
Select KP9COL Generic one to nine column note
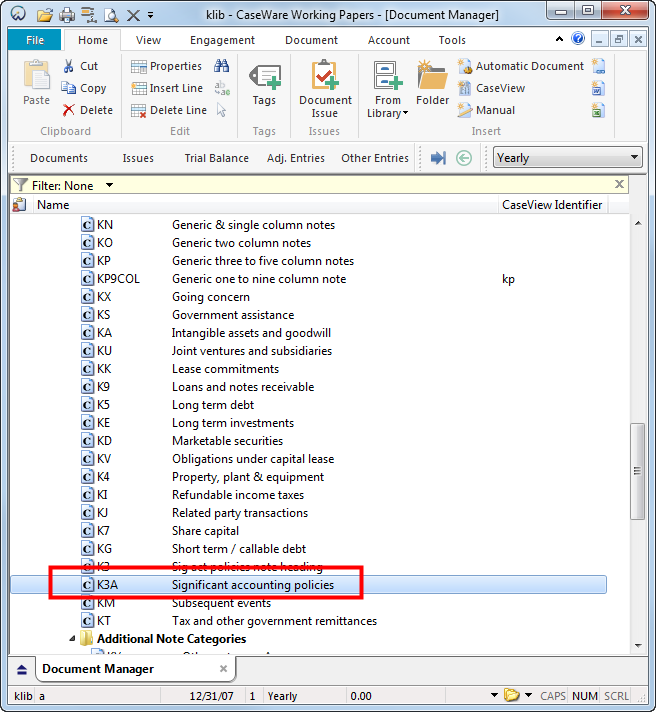(213, 279)
